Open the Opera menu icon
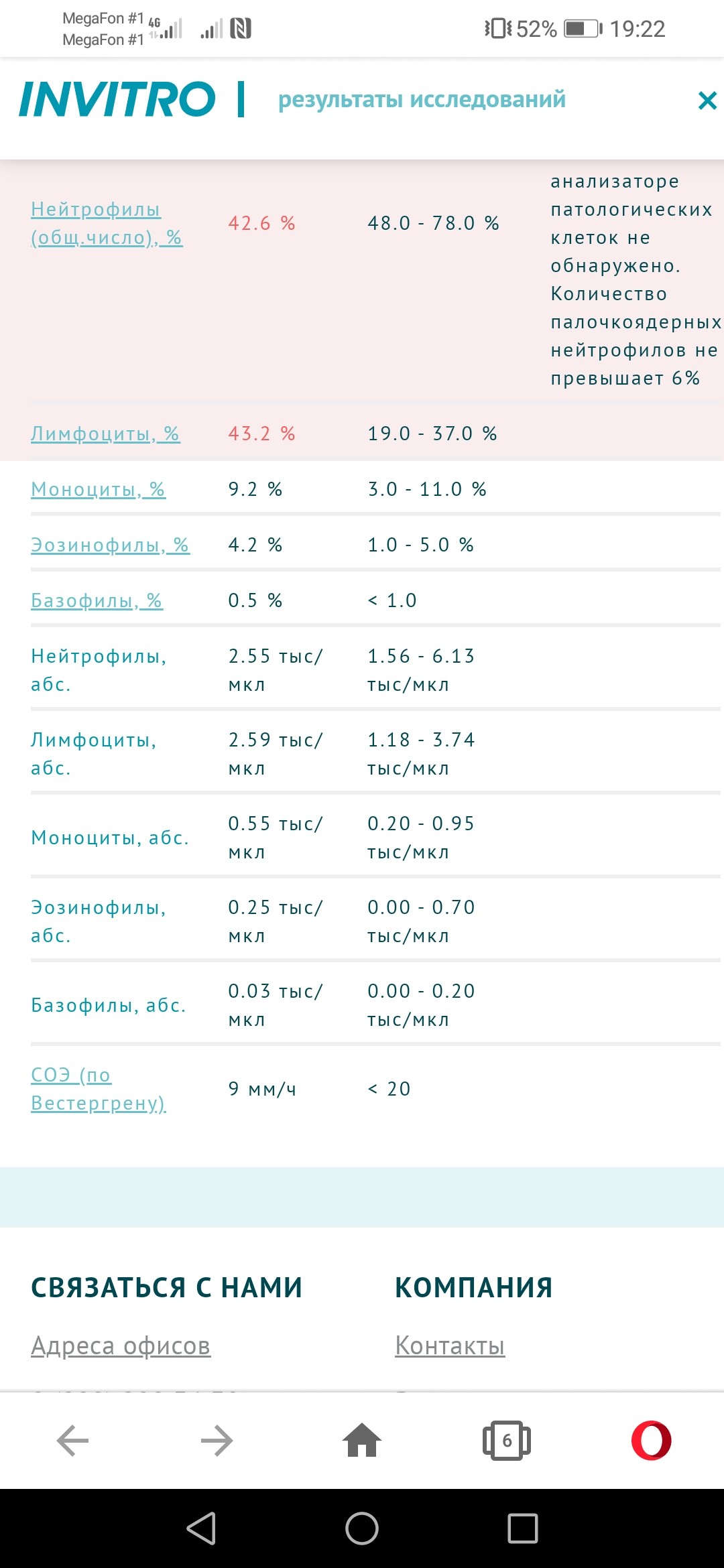This screenshot has width=724, height=1568. coord(651,1441)
